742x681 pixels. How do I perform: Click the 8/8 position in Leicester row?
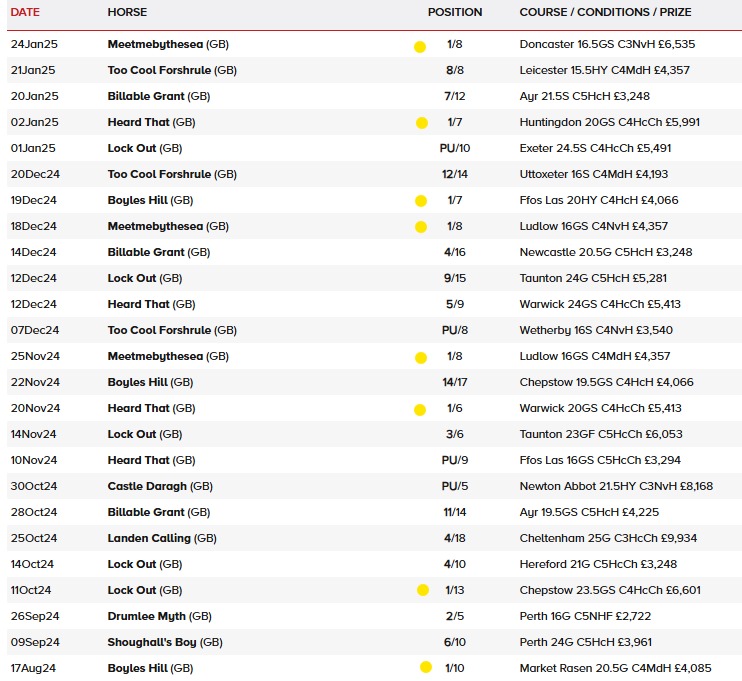click(455, 71)
